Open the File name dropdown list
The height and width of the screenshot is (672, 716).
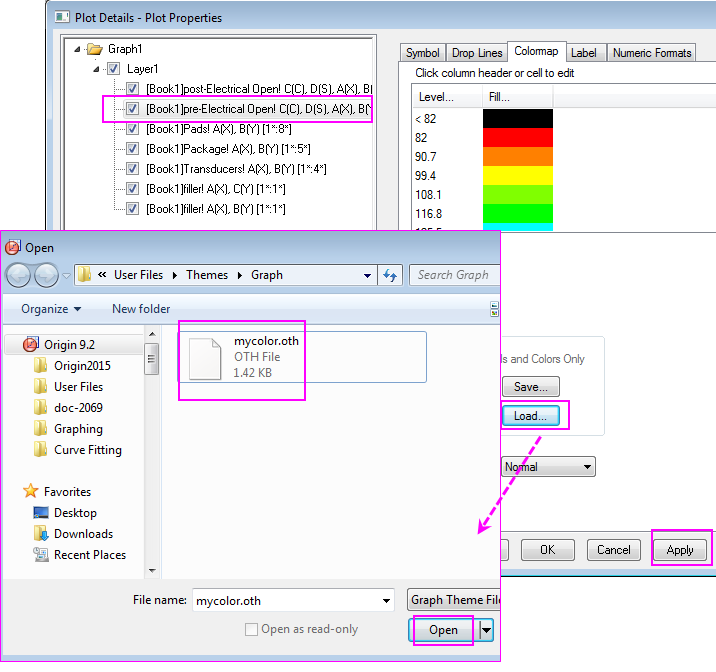[x=386, y=601]
